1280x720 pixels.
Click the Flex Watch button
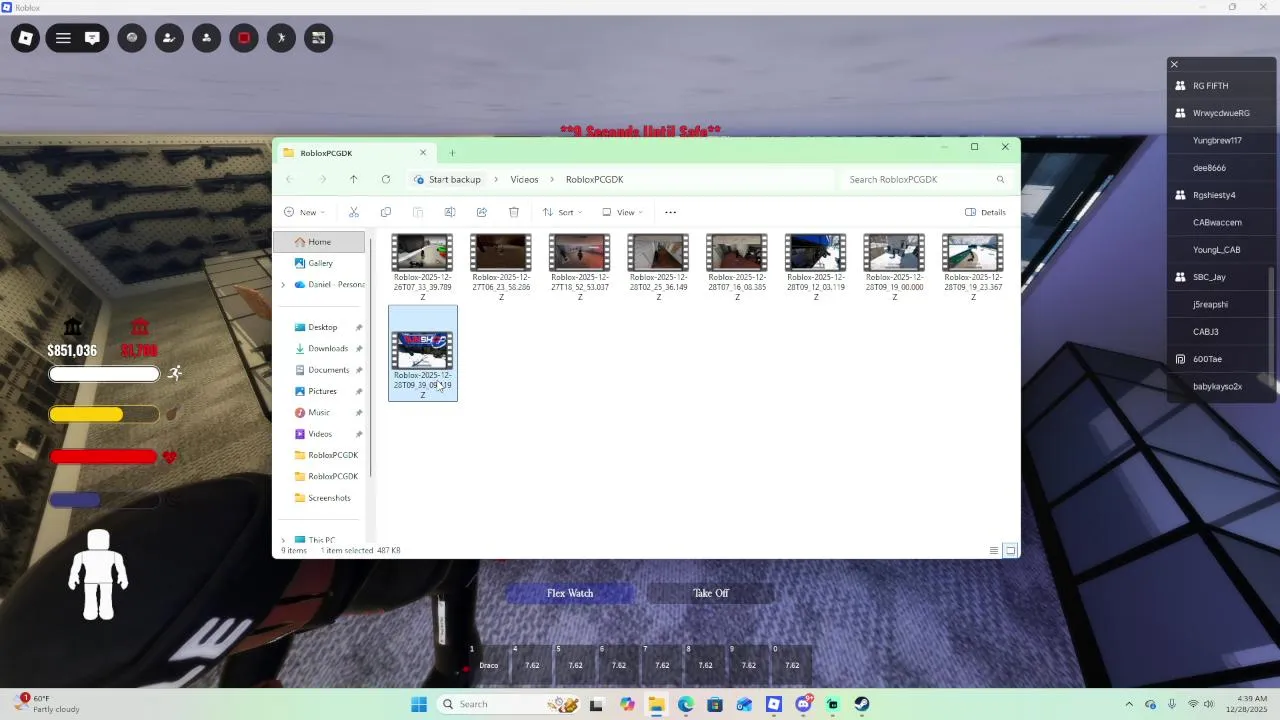pyautogui.click(x=570, y=593)
